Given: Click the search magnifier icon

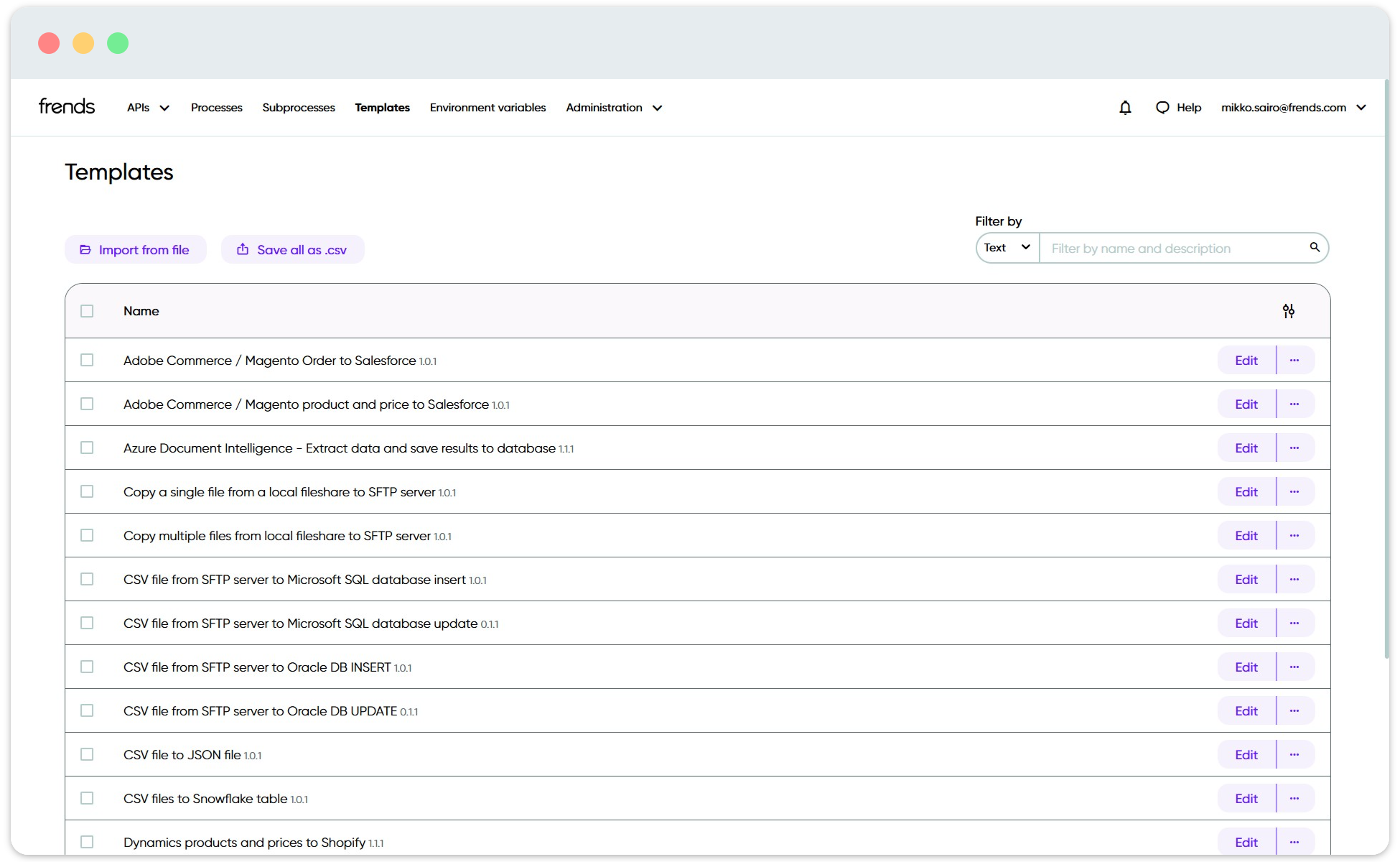Looking at the screenshot, I should (1315, 247).
